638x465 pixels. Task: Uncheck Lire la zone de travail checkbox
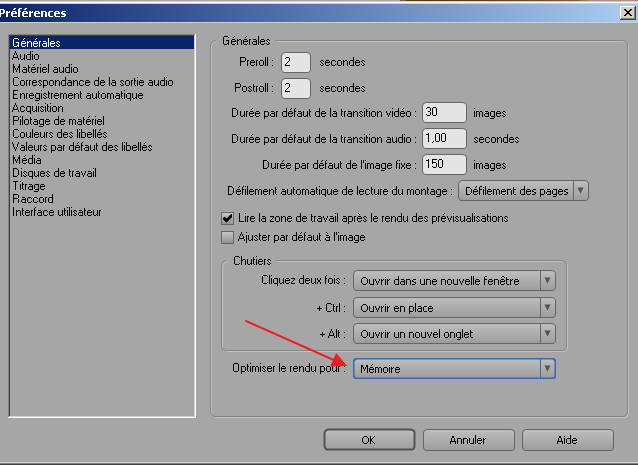pyautogui.click(x=227, y=218)
